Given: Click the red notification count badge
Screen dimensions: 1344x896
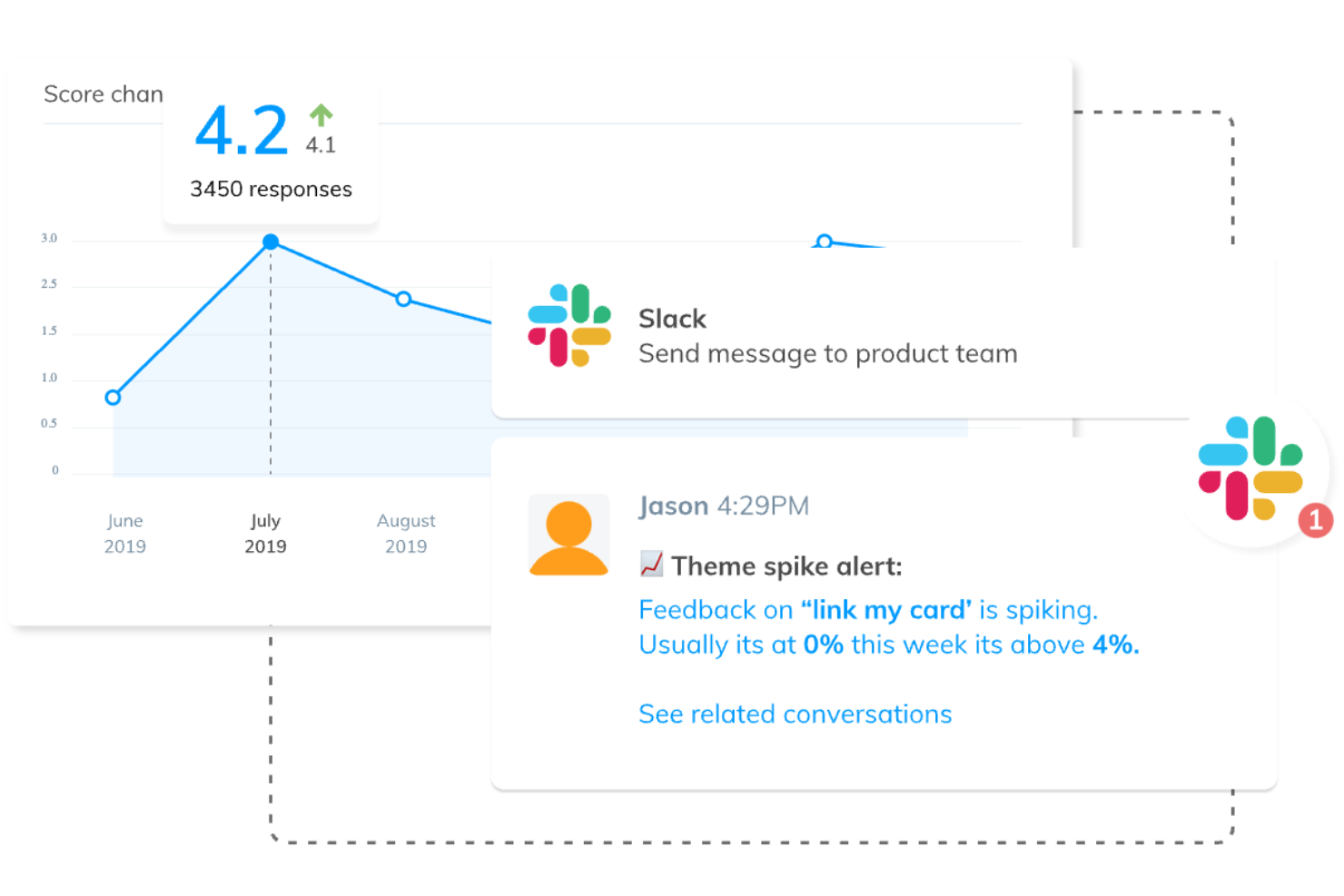Looking at the screenshot, I should pos(1315,520).
